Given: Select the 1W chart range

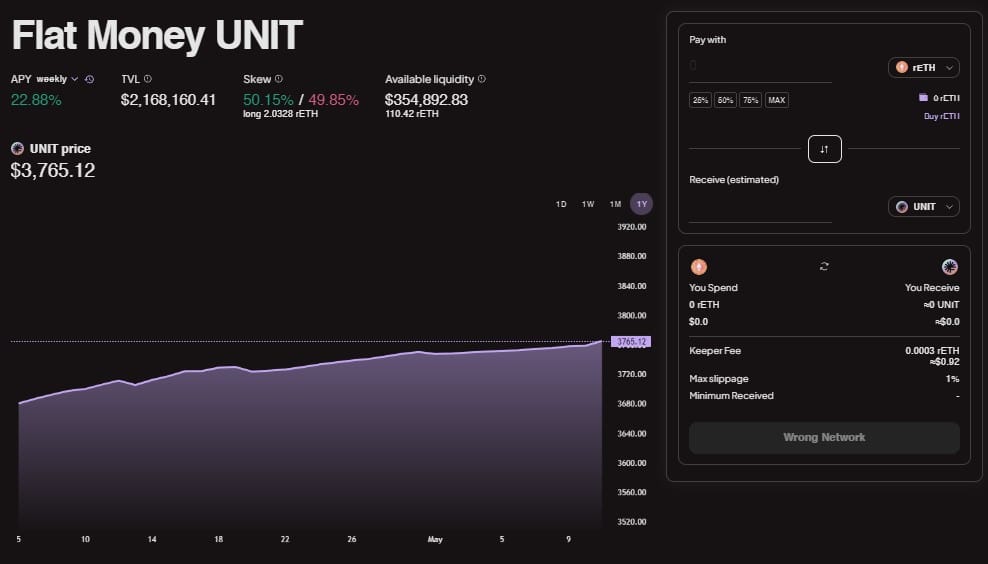Looking at the screenshot, I should click(588, 204).
